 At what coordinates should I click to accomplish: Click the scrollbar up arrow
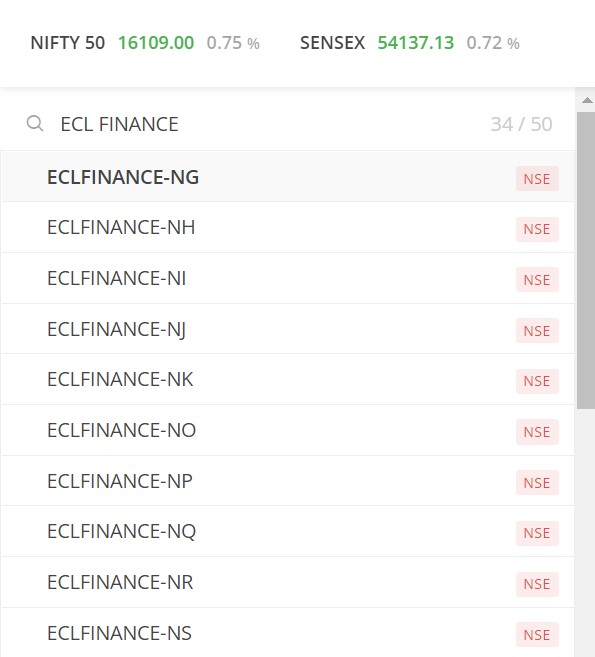(587, 100)
